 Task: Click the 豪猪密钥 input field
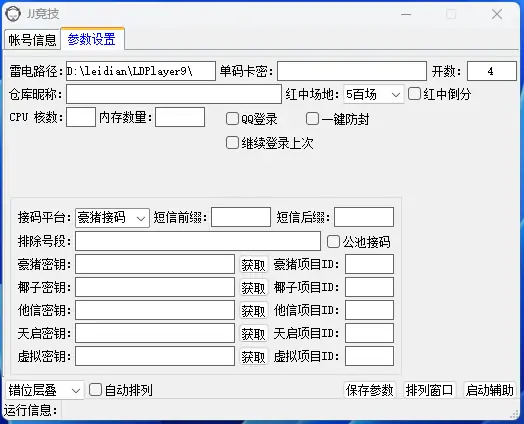[x=155, y=264]
